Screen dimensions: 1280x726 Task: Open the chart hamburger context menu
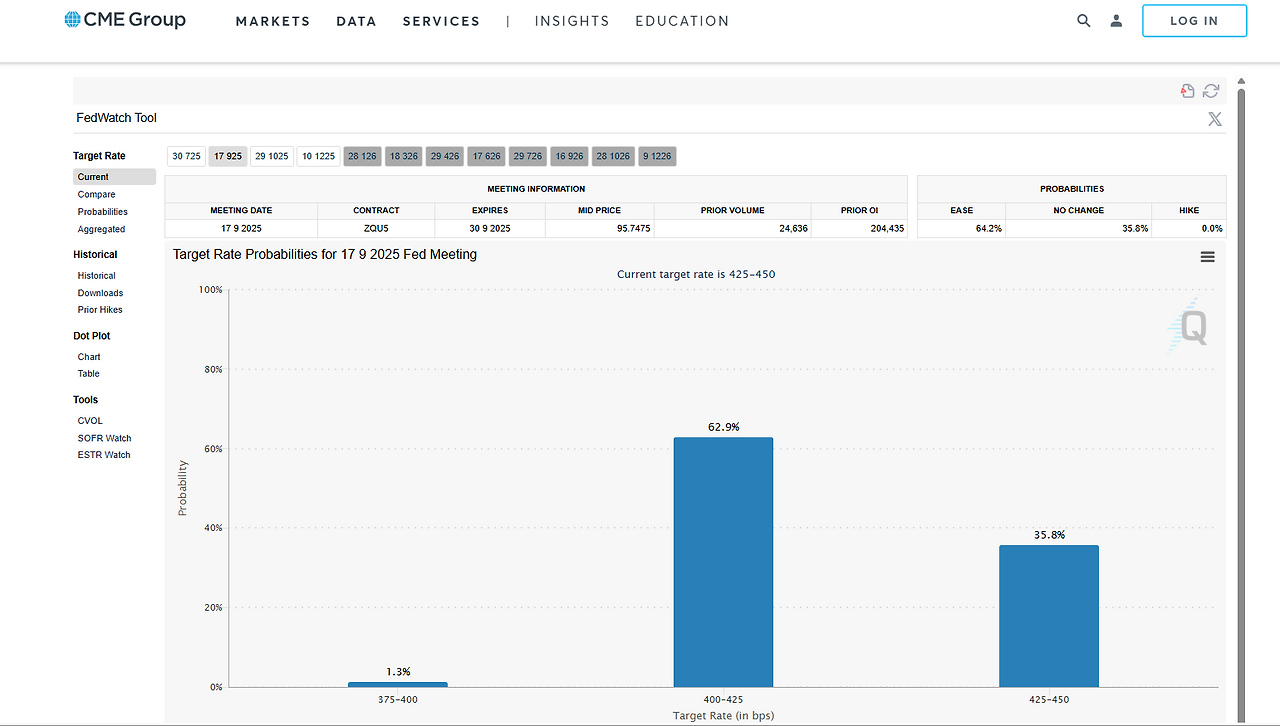(x=1208, y=257)
